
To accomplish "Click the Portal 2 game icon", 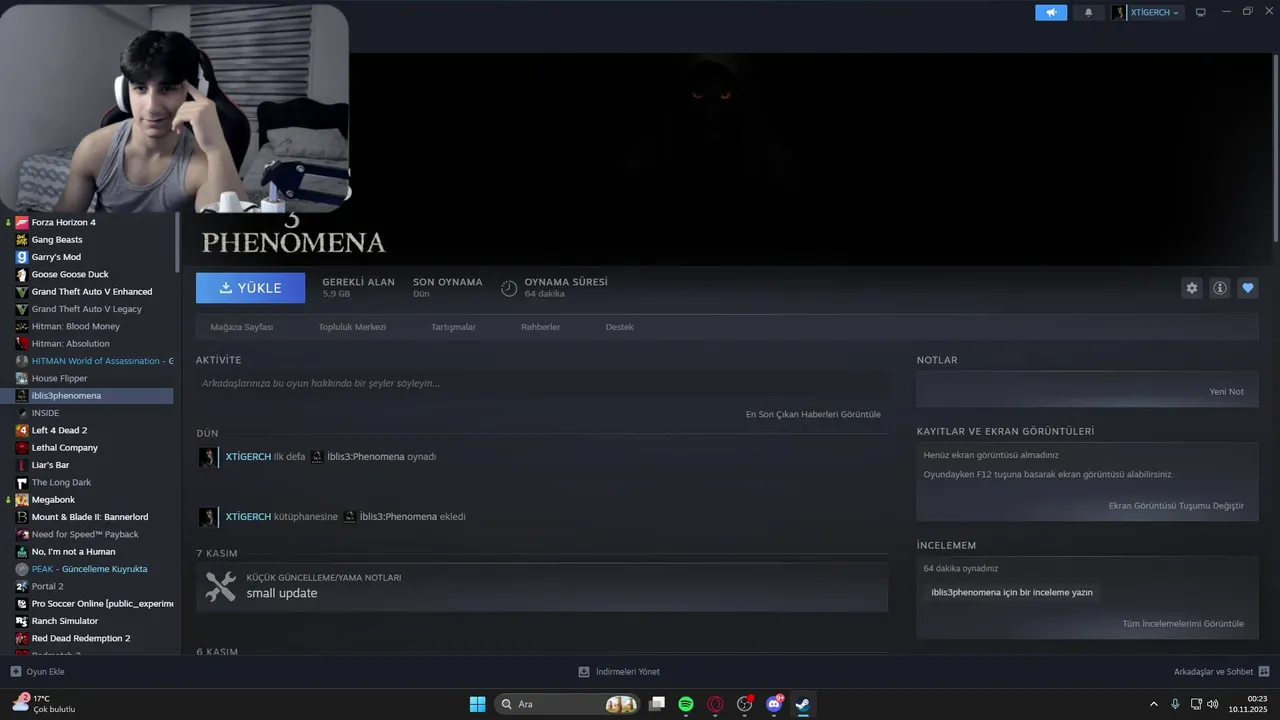I will click(x=22, y=586).
